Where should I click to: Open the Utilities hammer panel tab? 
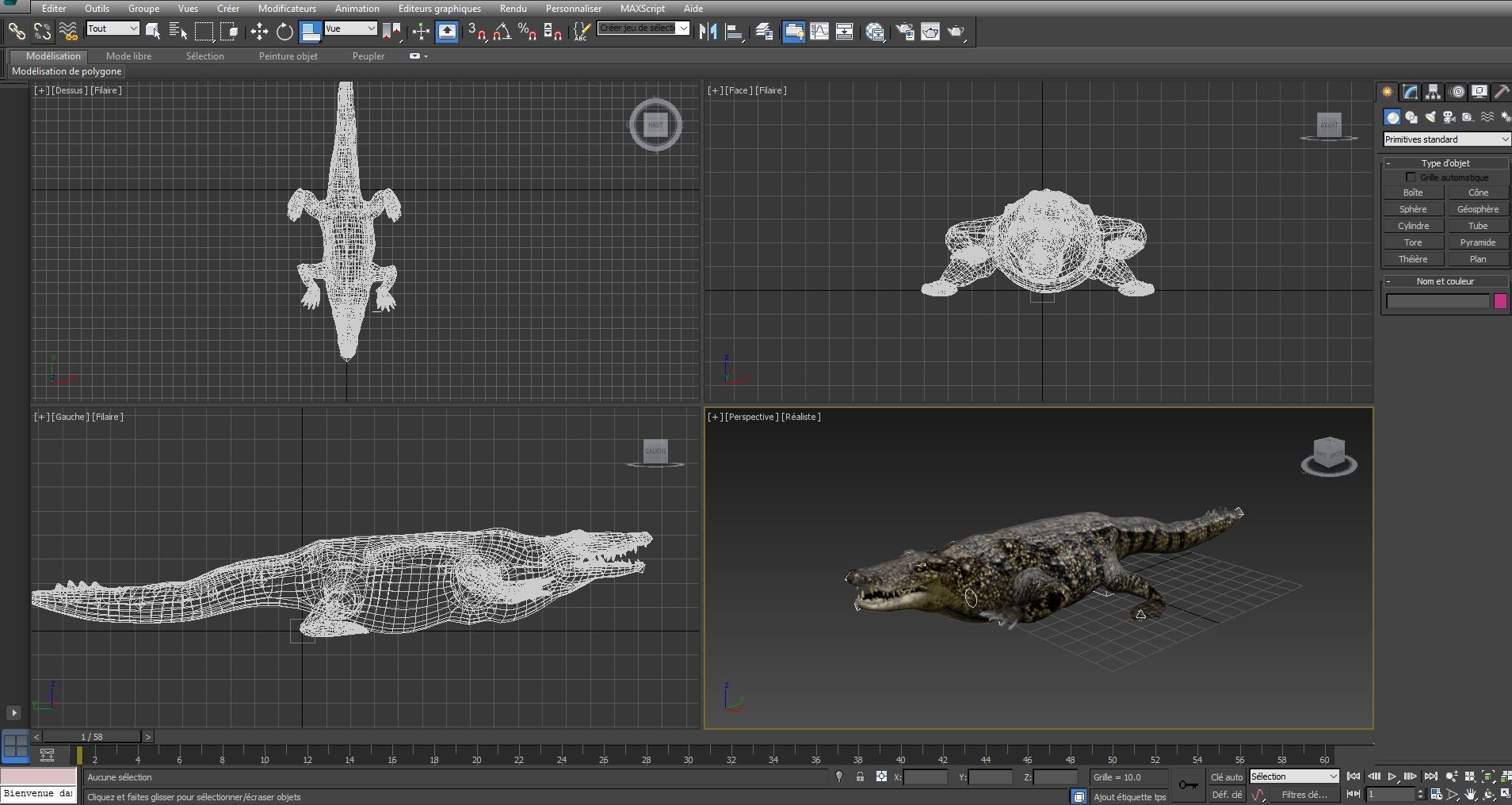1502,92
